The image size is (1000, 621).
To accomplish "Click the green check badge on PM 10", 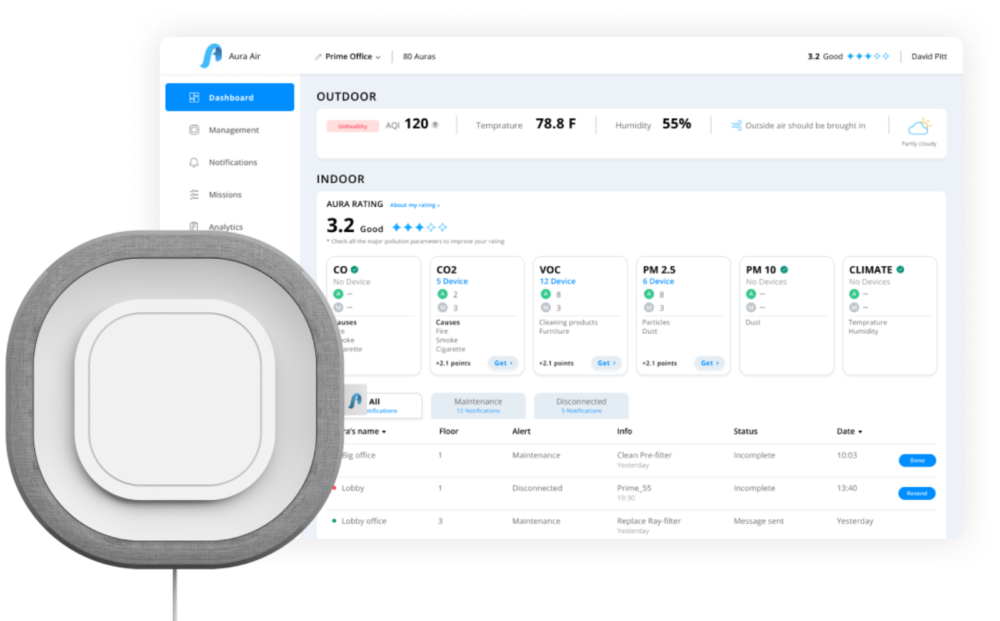I will (784, 269).
